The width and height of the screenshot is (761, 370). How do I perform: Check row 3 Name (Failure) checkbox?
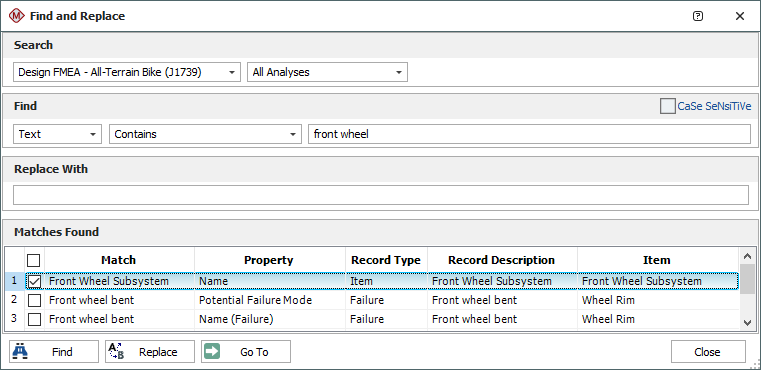(x=34, y=320)
